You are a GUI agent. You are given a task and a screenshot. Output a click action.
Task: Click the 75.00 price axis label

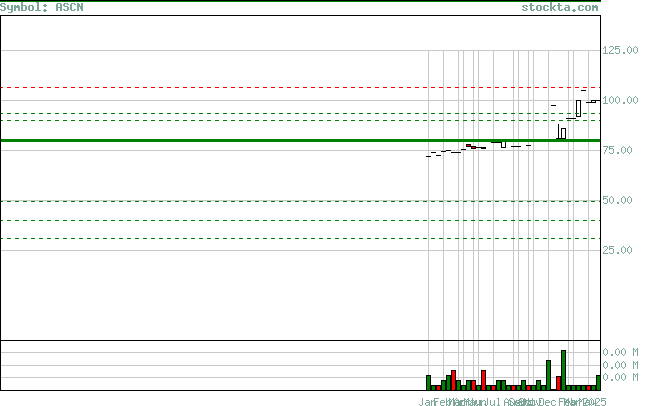617,150
